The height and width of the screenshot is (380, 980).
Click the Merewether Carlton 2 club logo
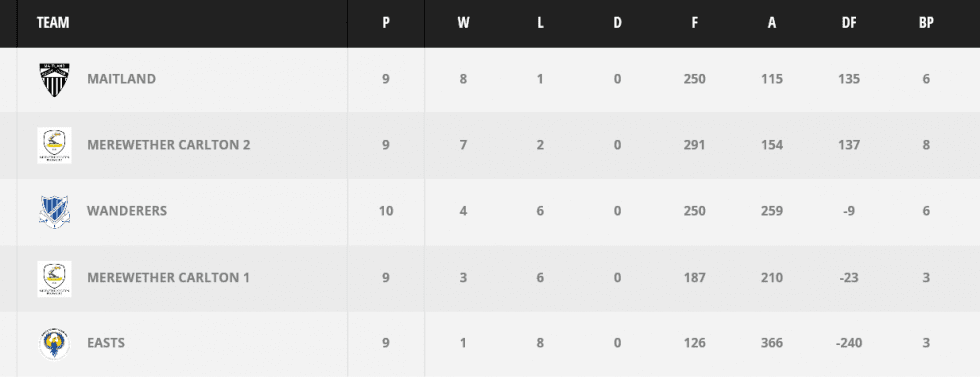[54, 145]
